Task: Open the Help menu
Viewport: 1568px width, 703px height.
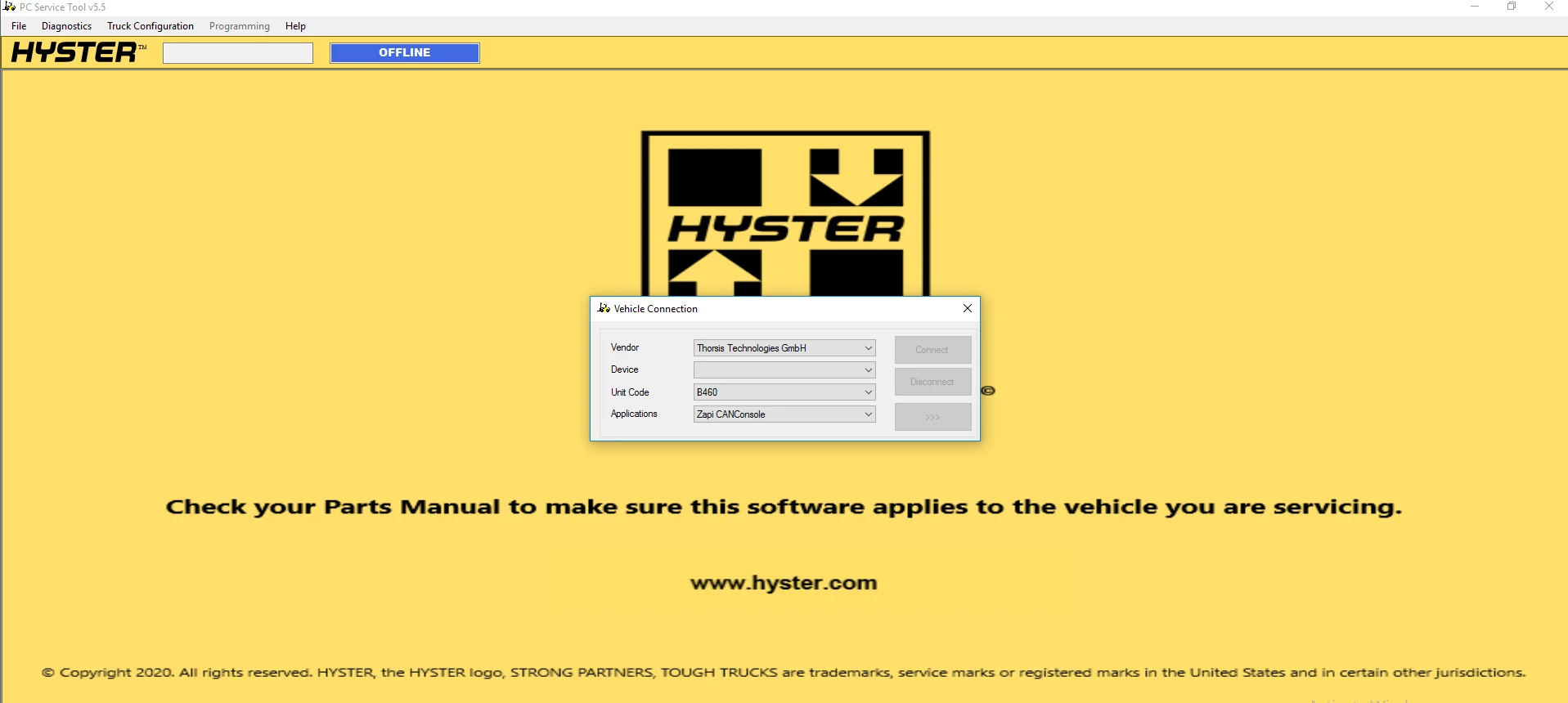Action: coord(295,26)
